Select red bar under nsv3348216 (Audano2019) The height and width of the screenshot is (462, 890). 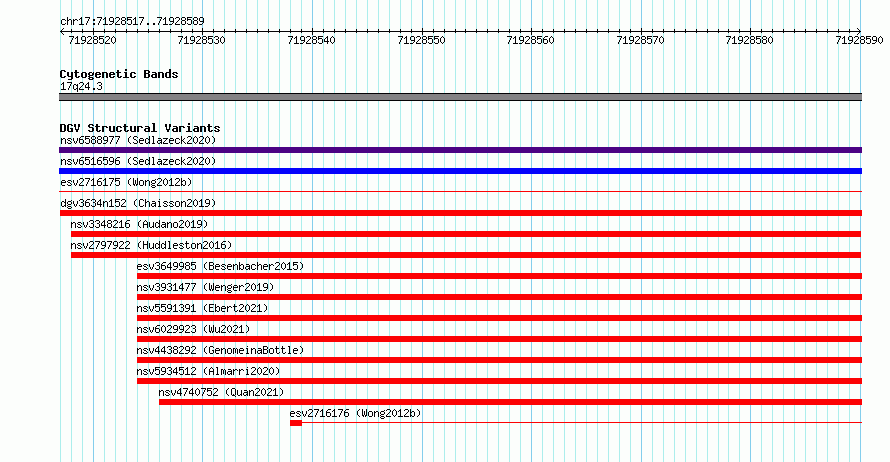[x=466, y=234]
